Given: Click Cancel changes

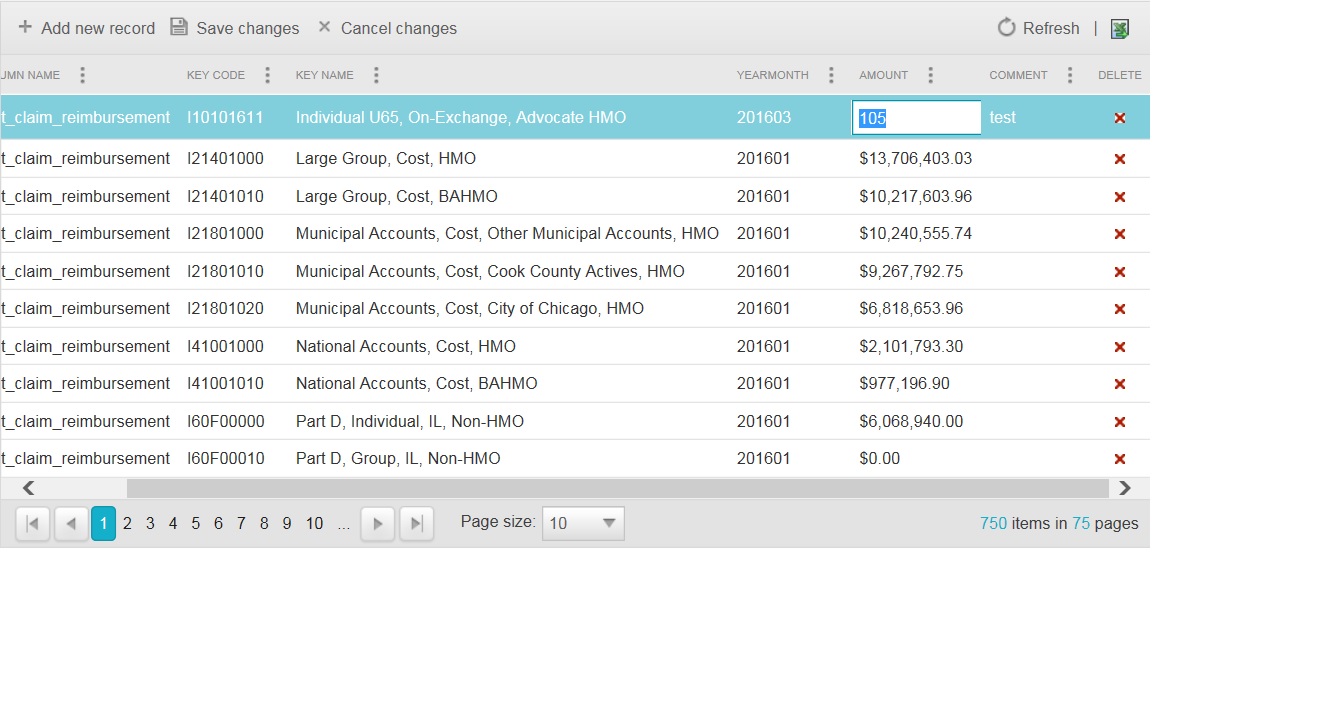Looking at the screenshot, I should pos(387,28).
